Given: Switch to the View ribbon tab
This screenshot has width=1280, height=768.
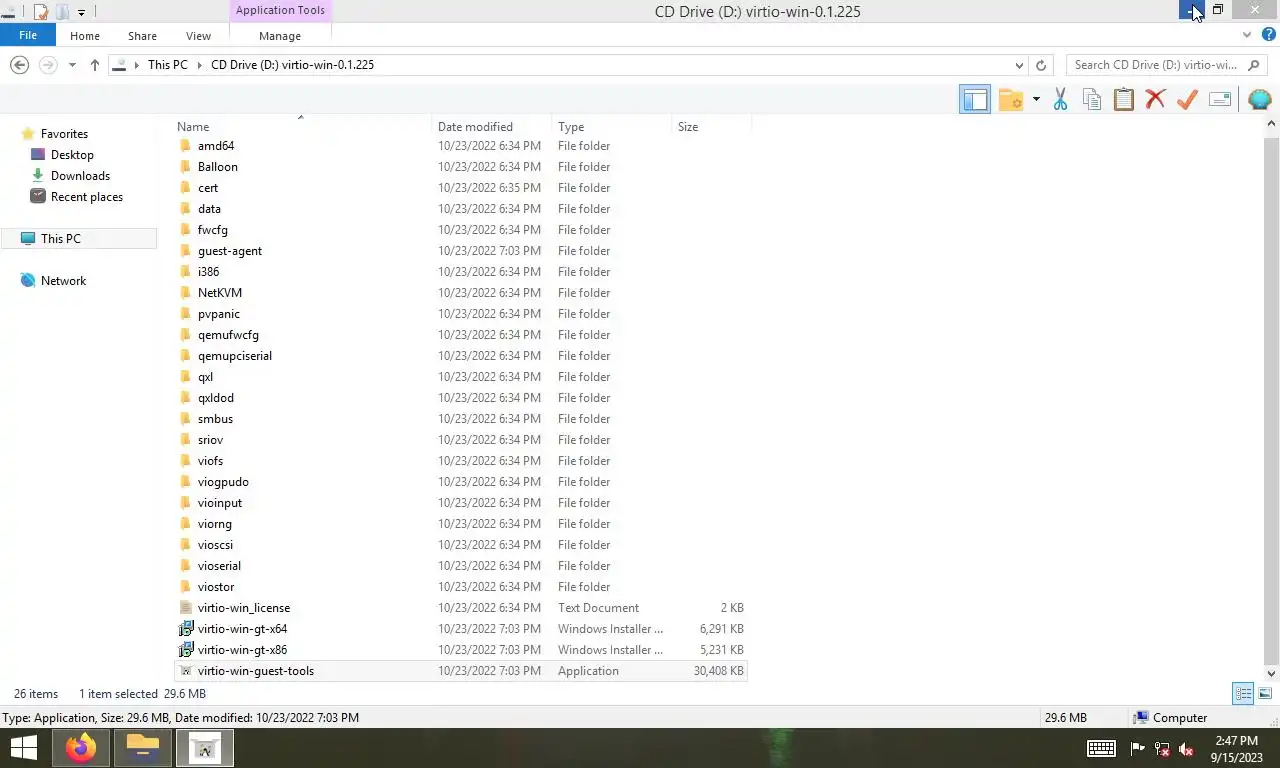Looking at the screenshot, I should 198,36.
